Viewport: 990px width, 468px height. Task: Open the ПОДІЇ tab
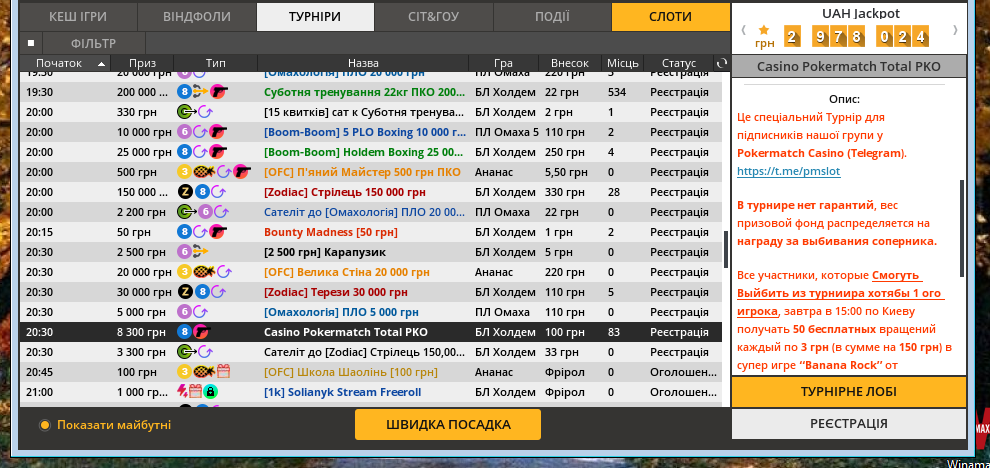pos(552,17)
